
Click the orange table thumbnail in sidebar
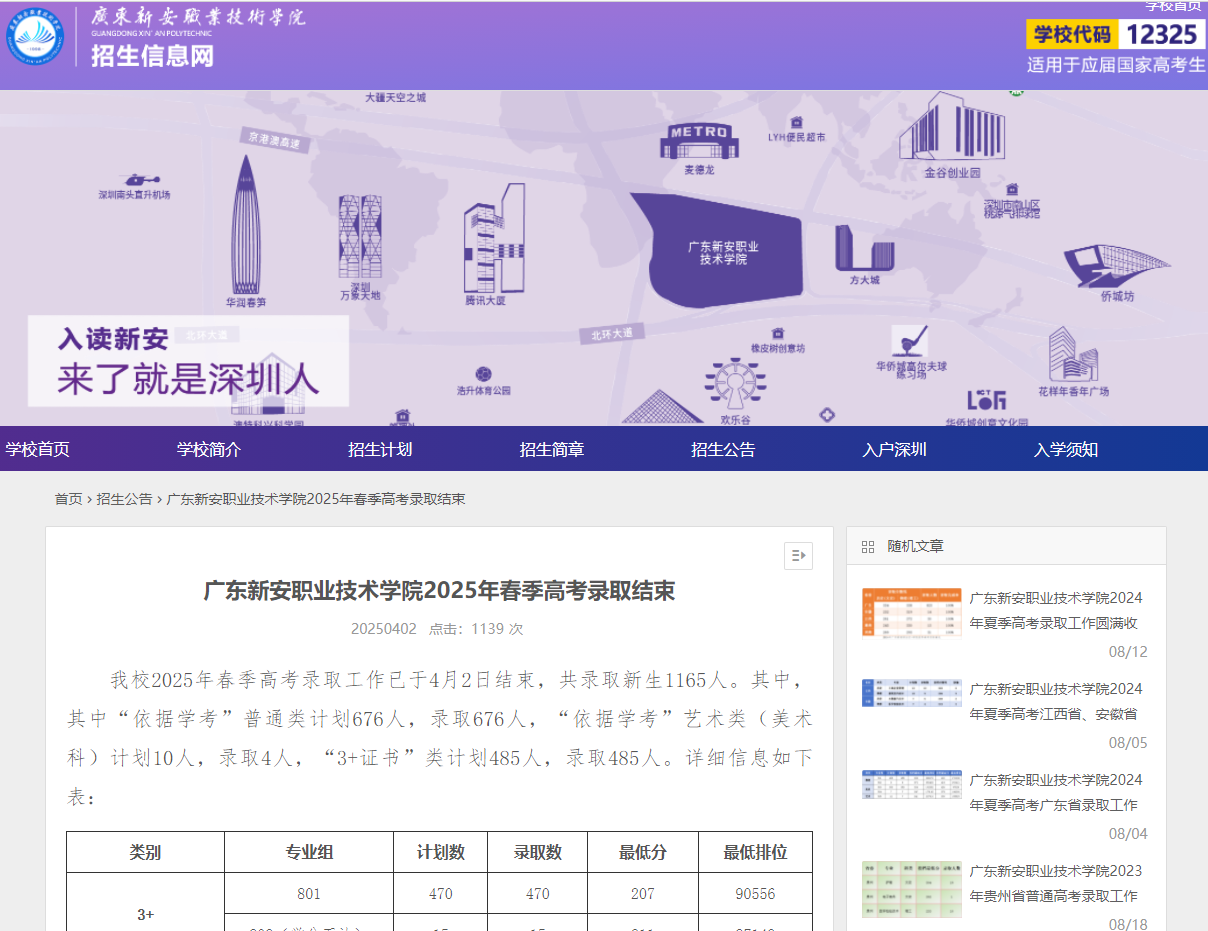tap(910, 611)
